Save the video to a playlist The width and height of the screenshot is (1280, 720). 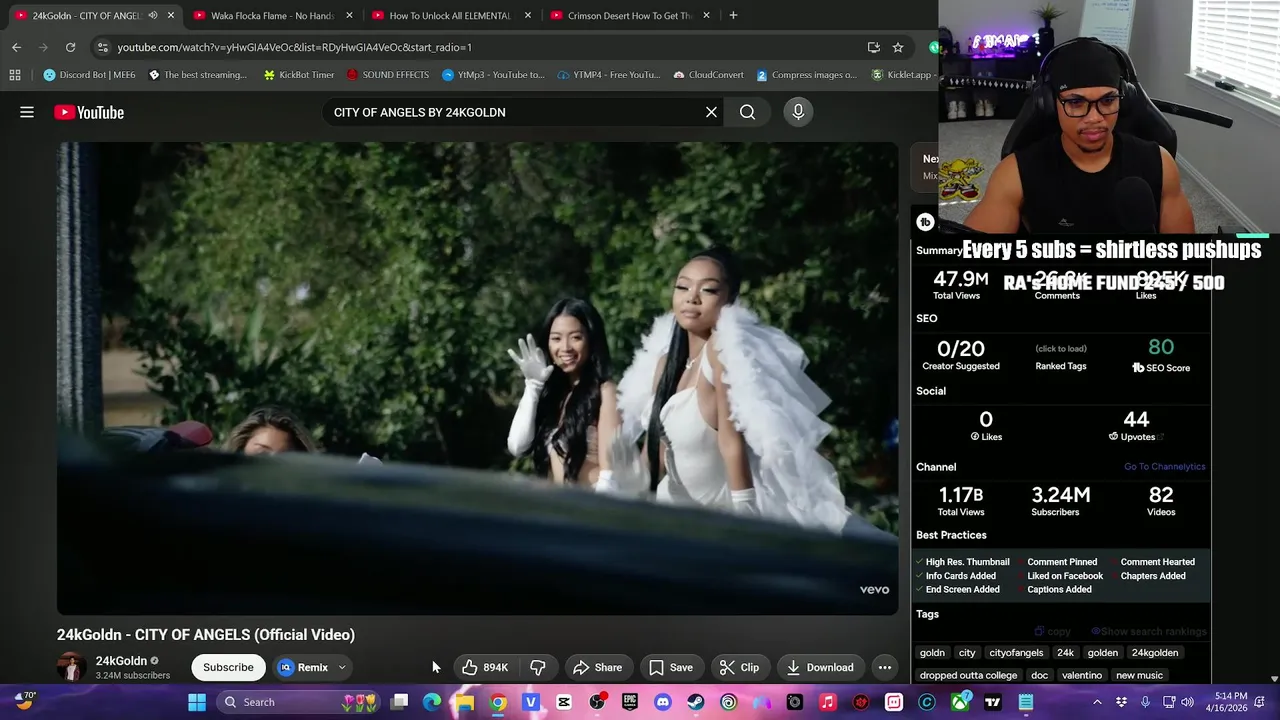coord(671,667)
